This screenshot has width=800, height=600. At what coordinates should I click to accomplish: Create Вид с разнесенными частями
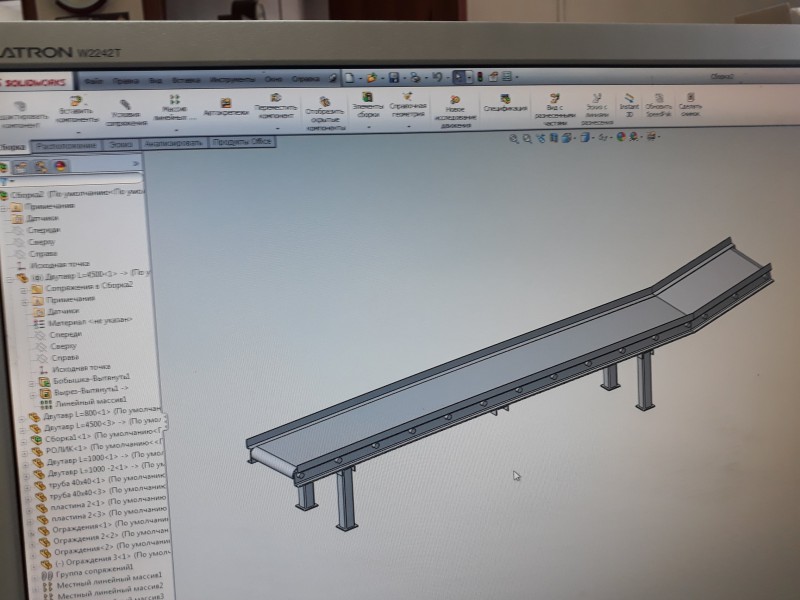[x=555, y=109]
